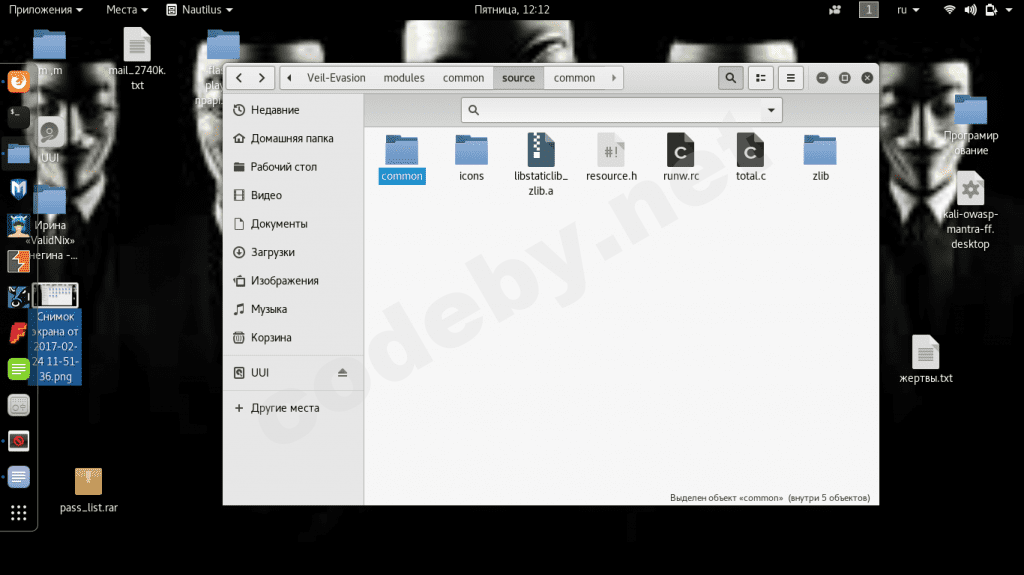Open the ru keyboard layout dropdown
The image size is (1024, 575).
[x=908, y=10]
